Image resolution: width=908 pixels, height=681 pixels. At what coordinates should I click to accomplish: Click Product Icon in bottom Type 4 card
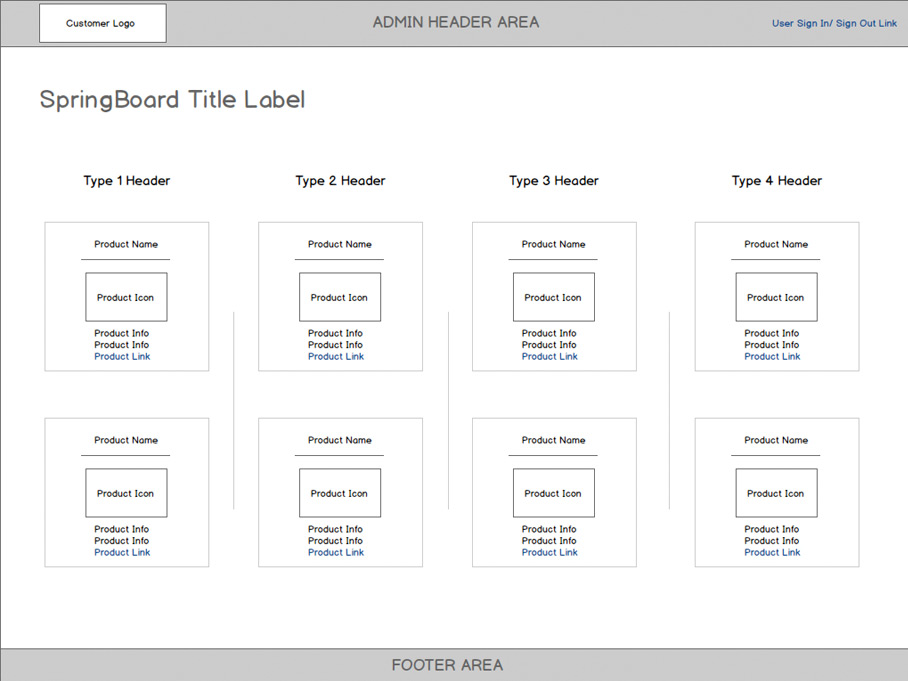[x=776, y=493]
